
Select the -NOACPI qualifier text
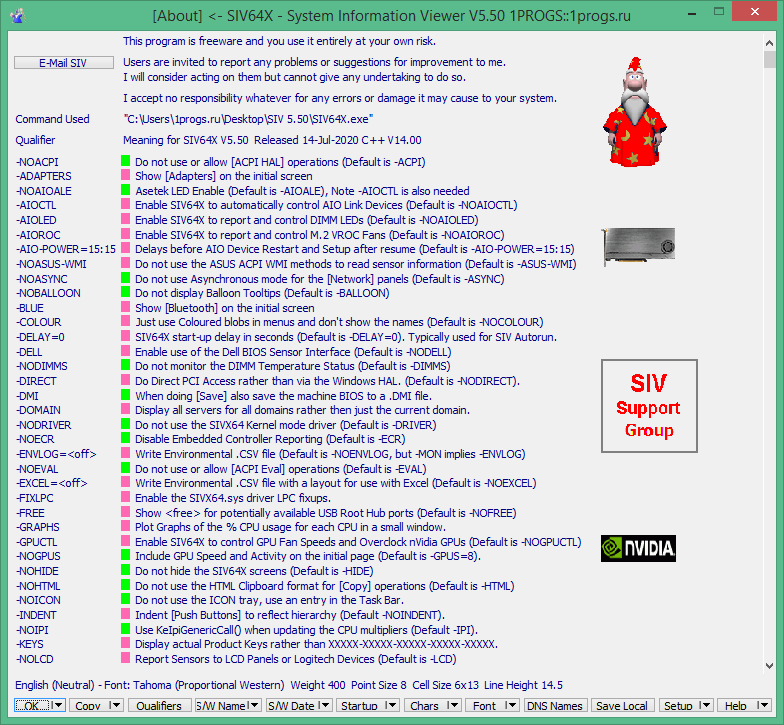pos(38,162)
